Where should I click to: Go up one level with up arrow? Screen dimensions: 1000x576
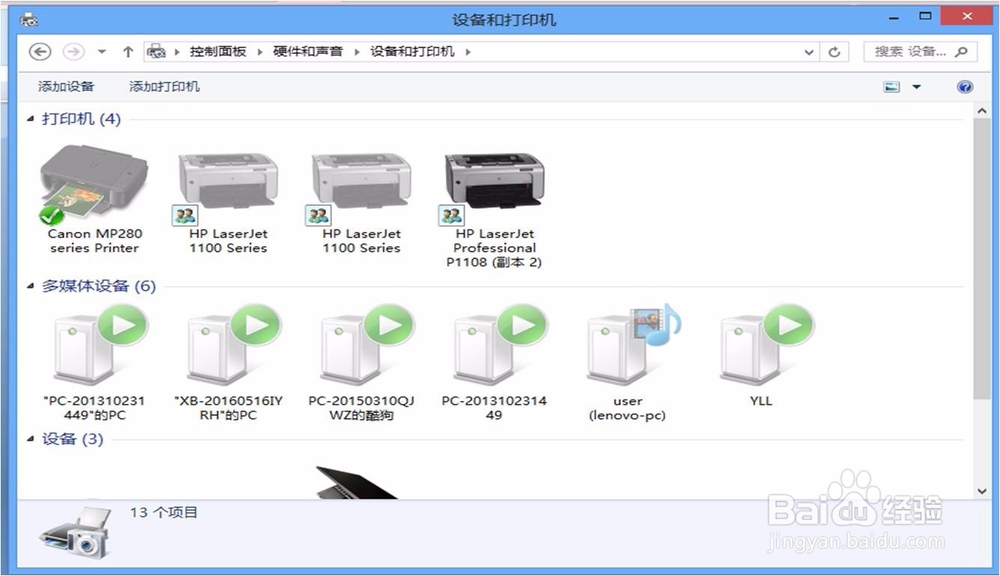coord(128,52)
